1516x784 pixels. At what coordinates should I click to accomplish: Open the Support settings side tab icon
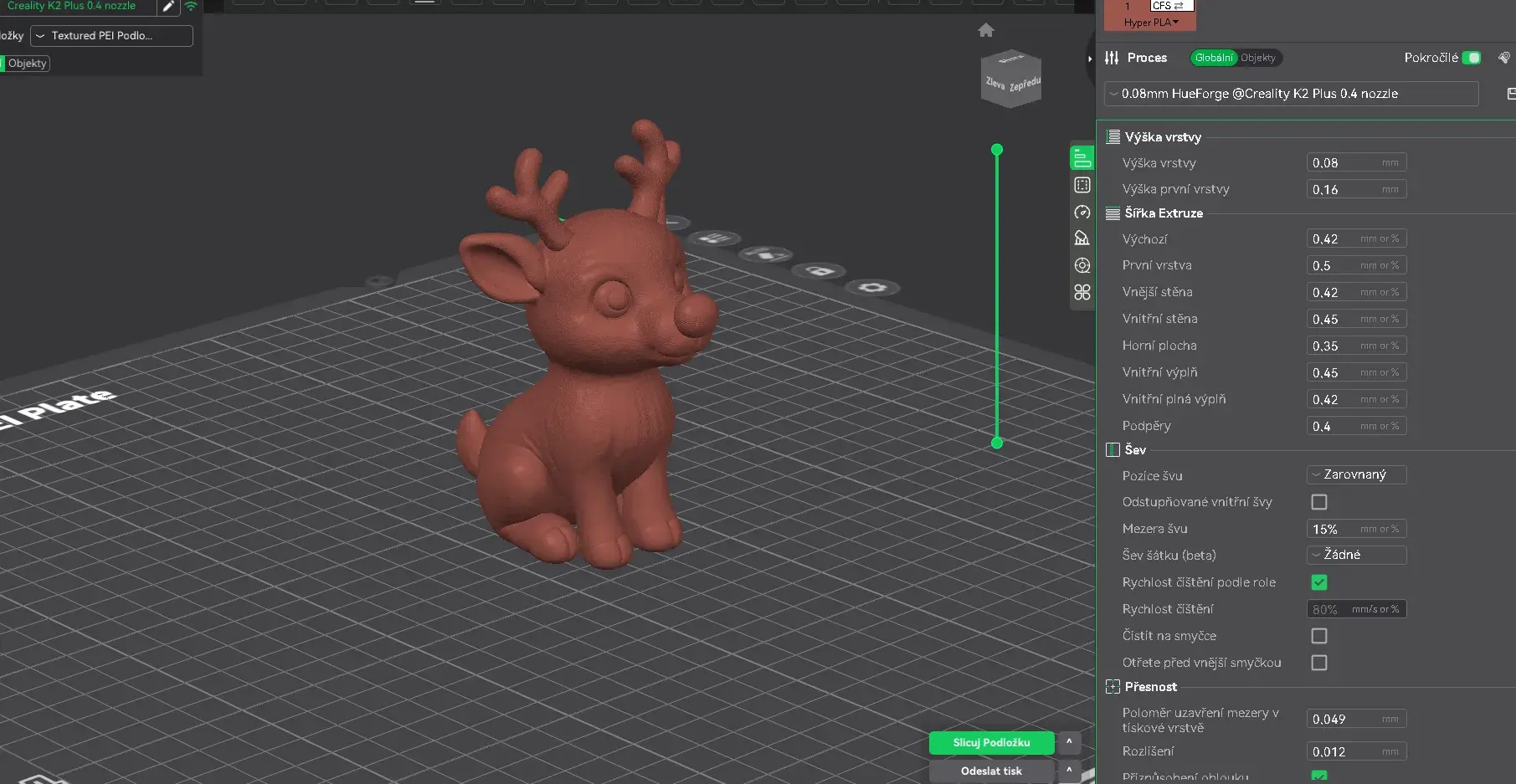tap(1082, 238)
